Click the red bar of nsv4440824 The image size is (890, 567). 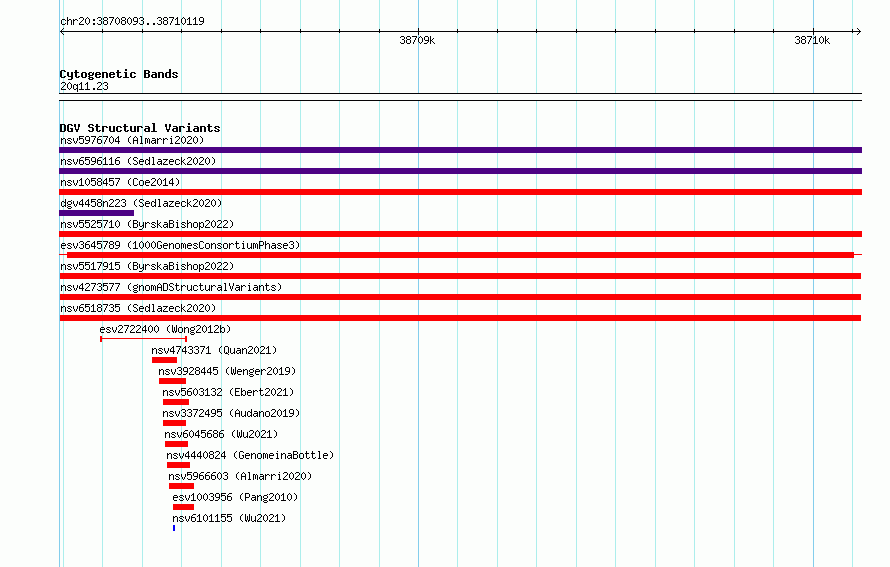click(178, 465)
